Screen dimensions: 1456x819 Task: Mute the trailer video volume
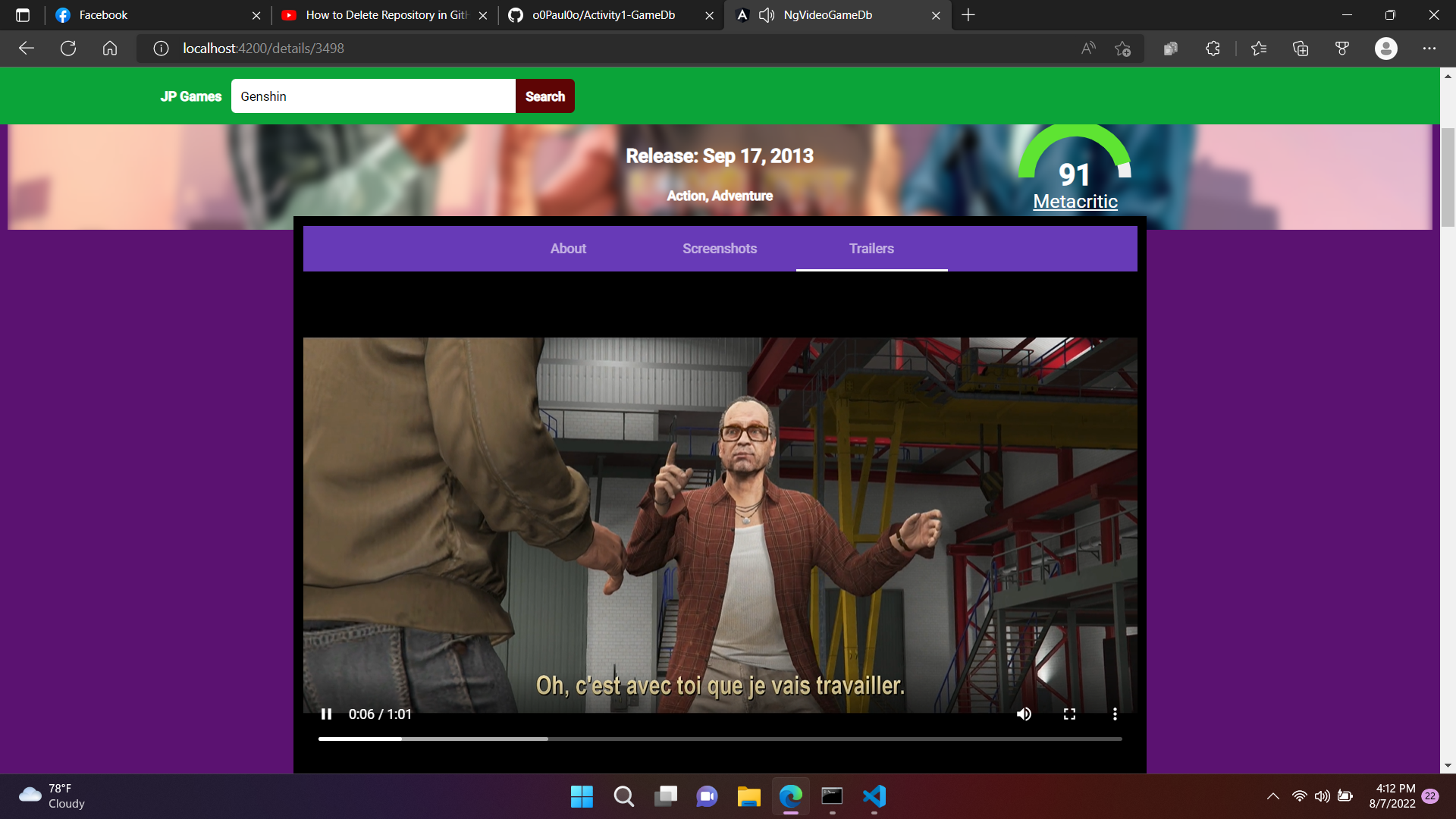point(1024,714)
